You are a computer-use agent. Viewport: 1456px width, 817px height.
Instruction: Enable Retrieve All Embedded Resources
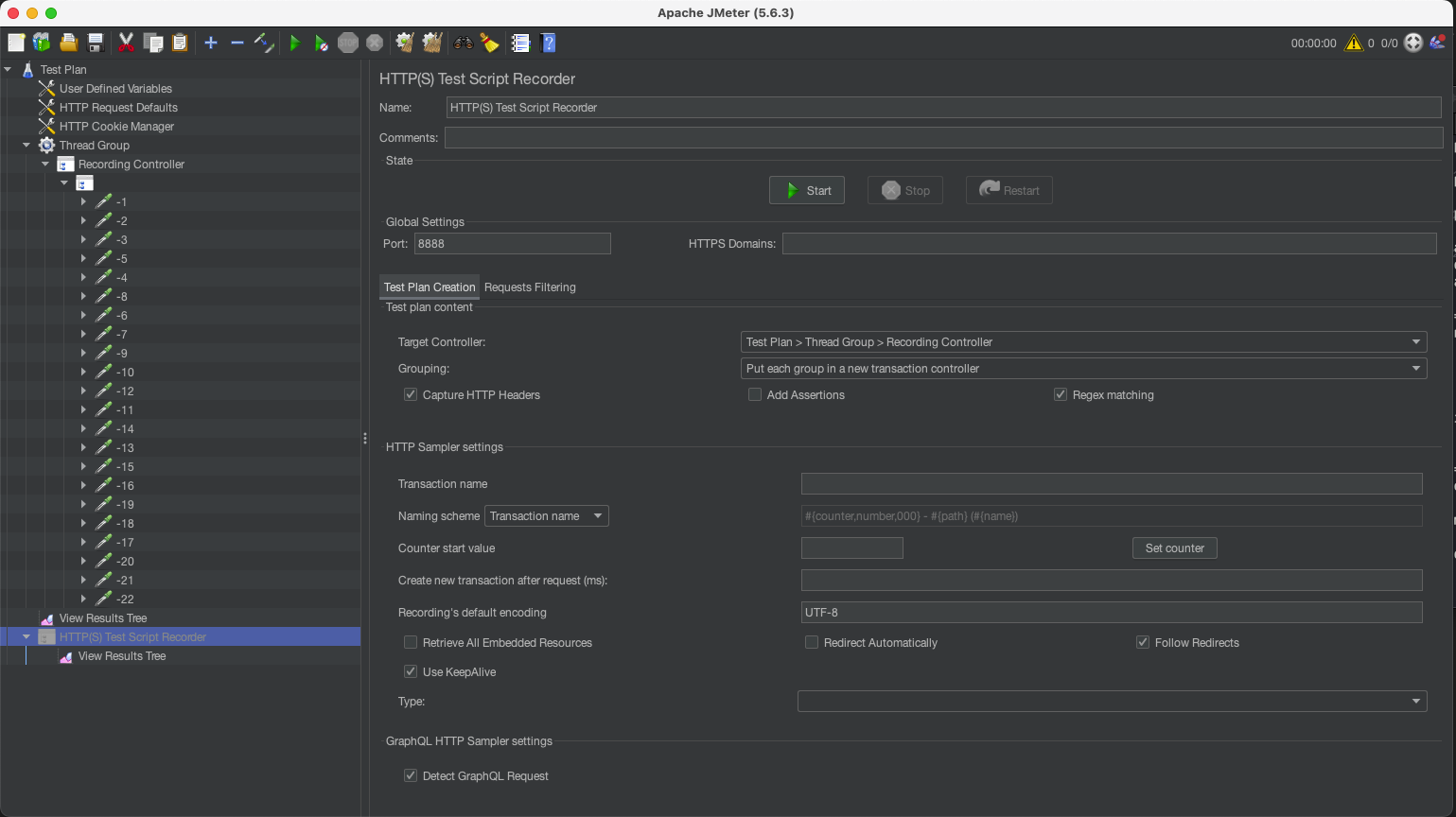411,642
